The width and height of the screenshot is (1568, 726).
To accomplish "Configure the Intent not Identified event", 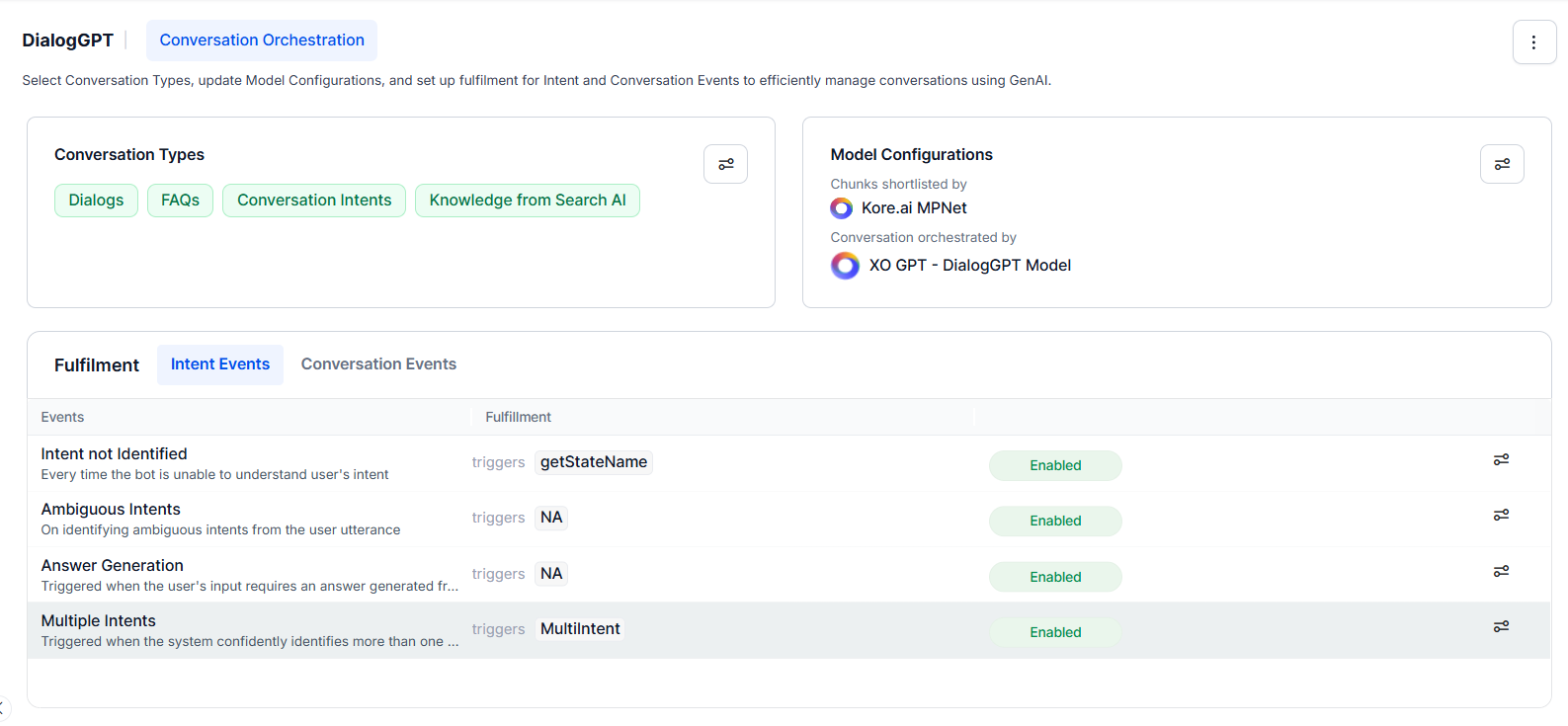I will 1500,460.
